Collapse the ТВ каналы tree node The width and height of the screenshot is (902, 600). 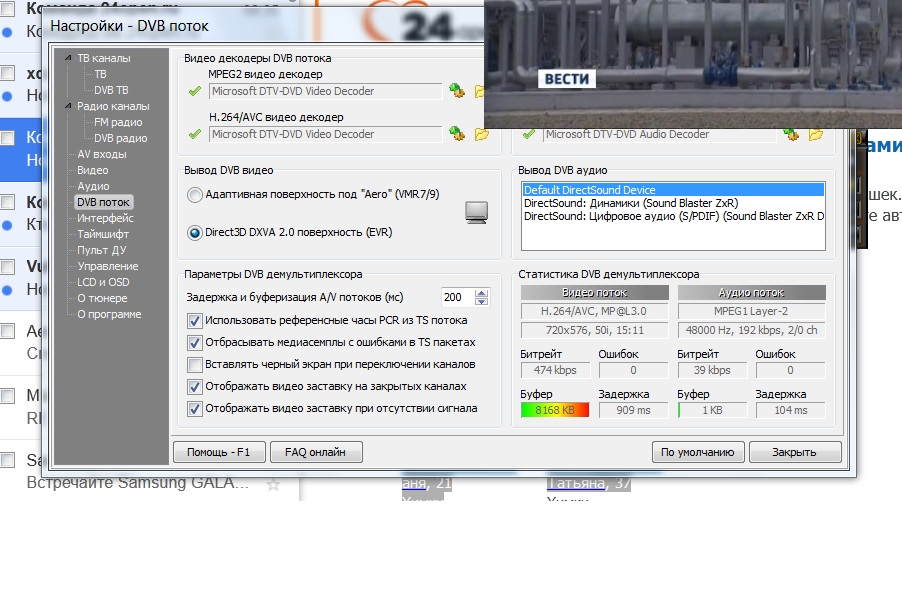(69, 58)
